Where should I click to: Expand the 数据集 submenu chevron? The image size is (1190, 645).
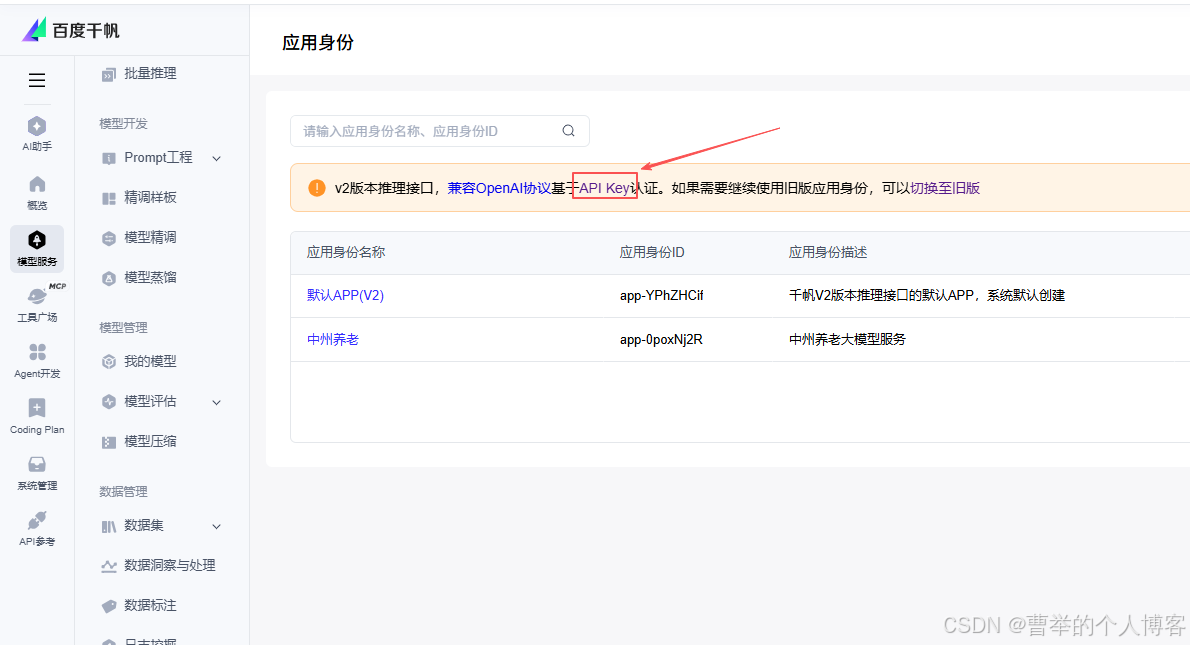click(x=216, y=527)
